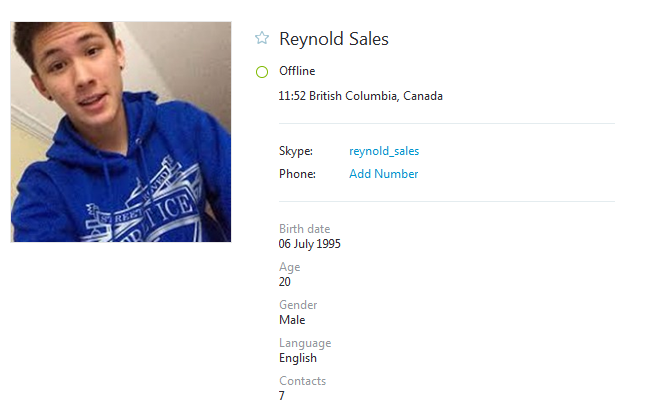Select the Reynold Sales name heading
Image resolution: width=646 pixels, height=415 pixels.
click(x=334, y=39)
